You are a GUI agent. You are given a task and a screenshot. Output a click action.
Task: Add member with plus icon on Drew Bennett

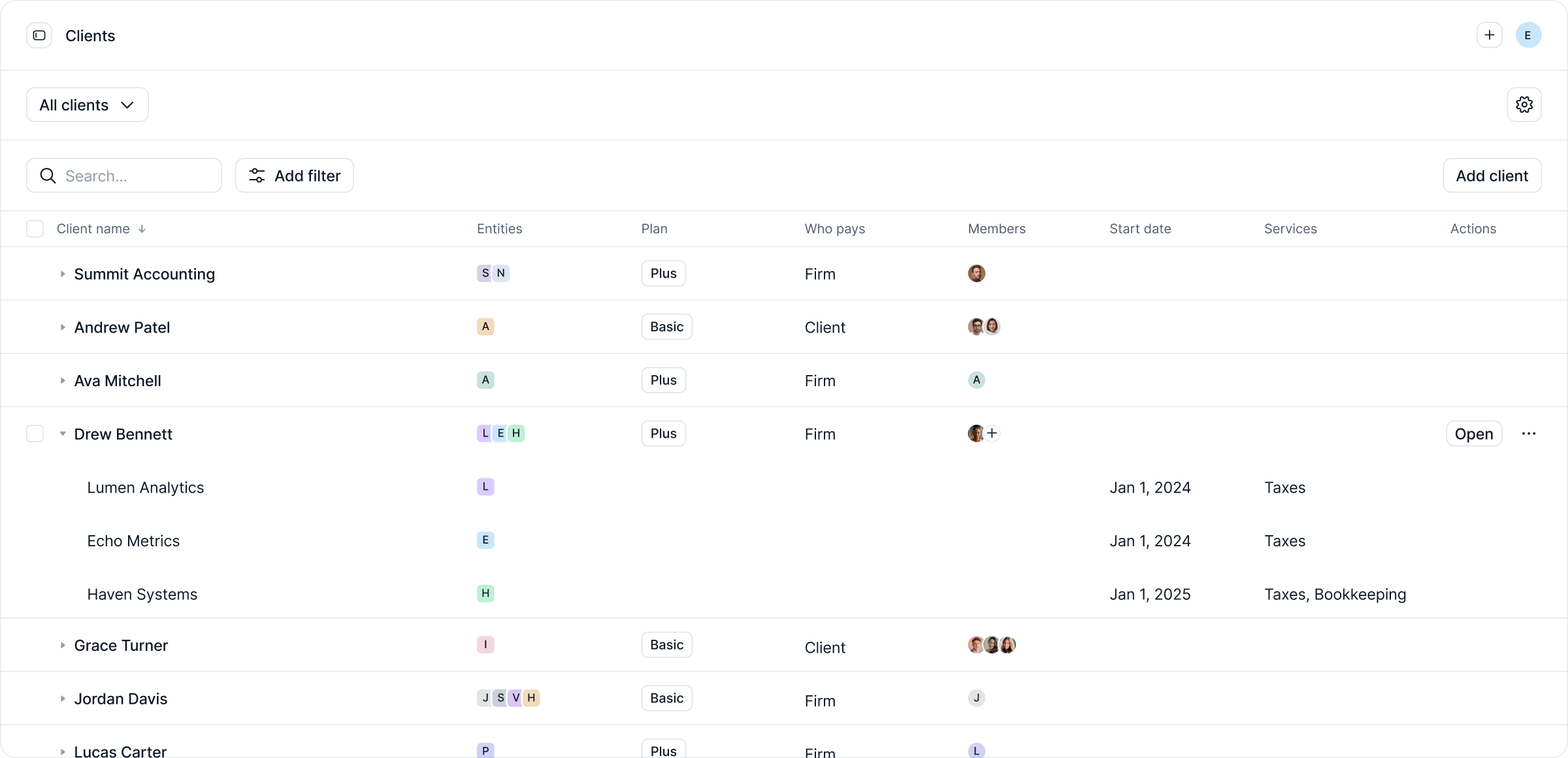click(992, 433)
